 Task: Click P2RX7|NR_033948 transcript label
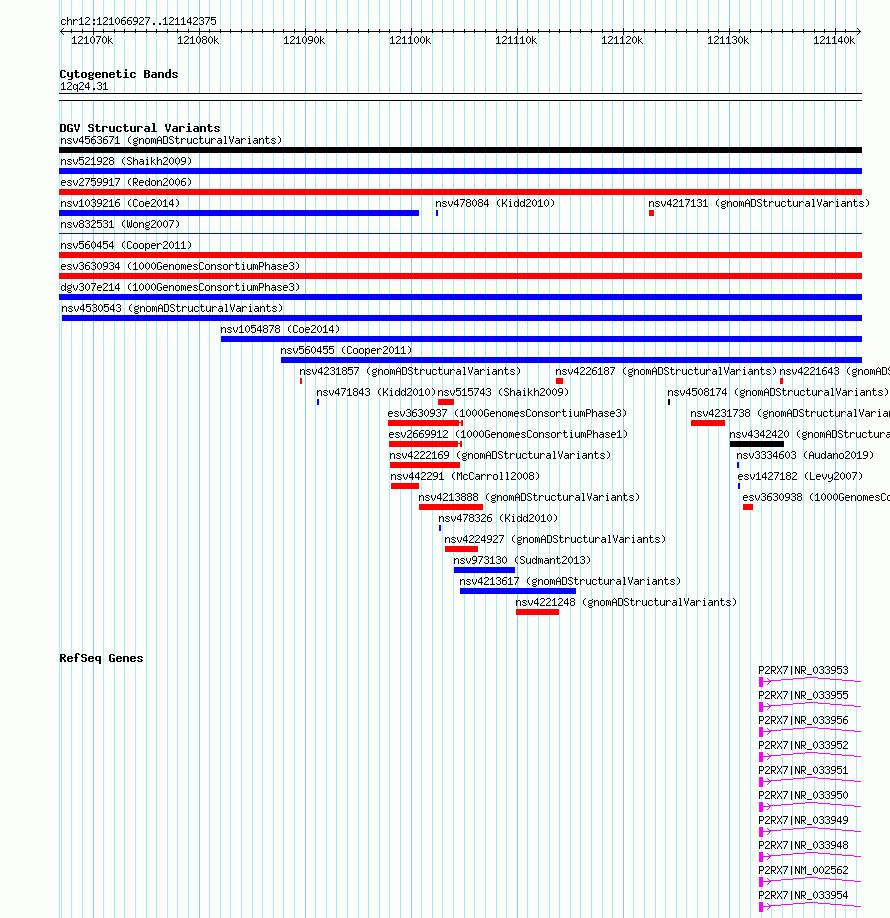click(803, 846)
